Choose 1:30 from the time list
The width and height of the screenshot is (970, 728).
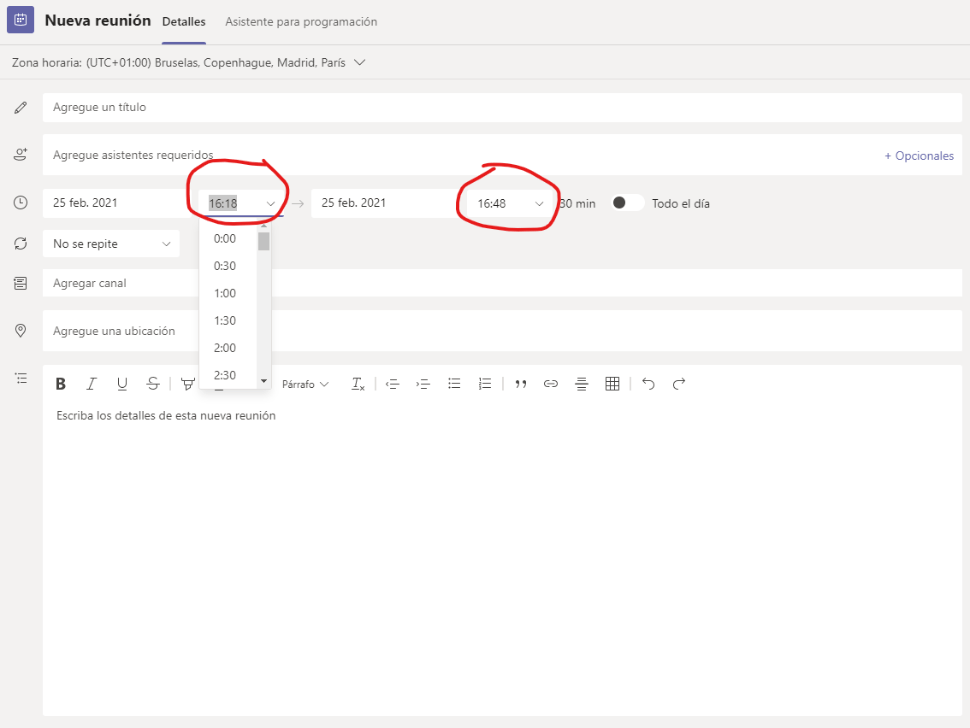click(x=227, y=320)
